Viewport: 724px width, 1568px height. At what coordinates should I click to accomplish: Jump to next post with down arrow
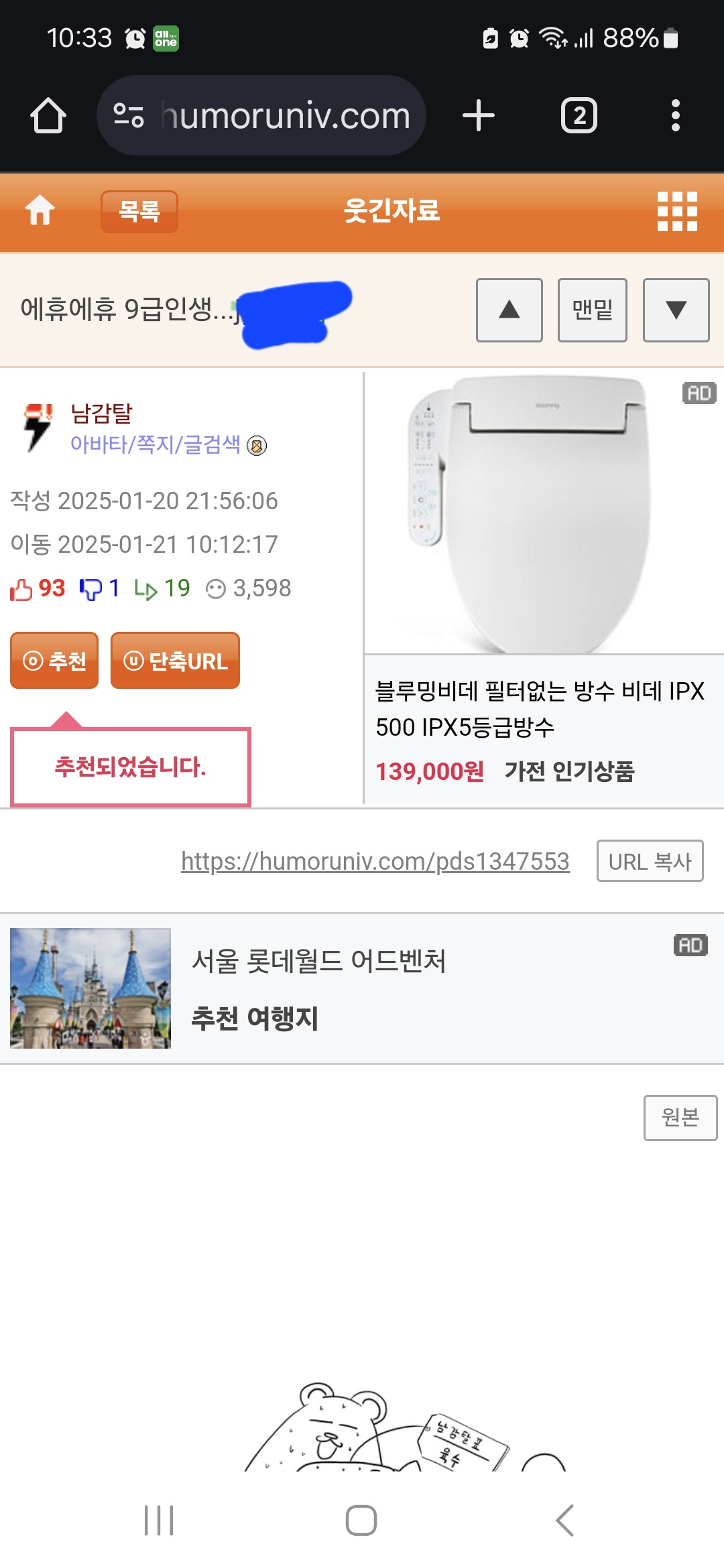click(676, 310)
